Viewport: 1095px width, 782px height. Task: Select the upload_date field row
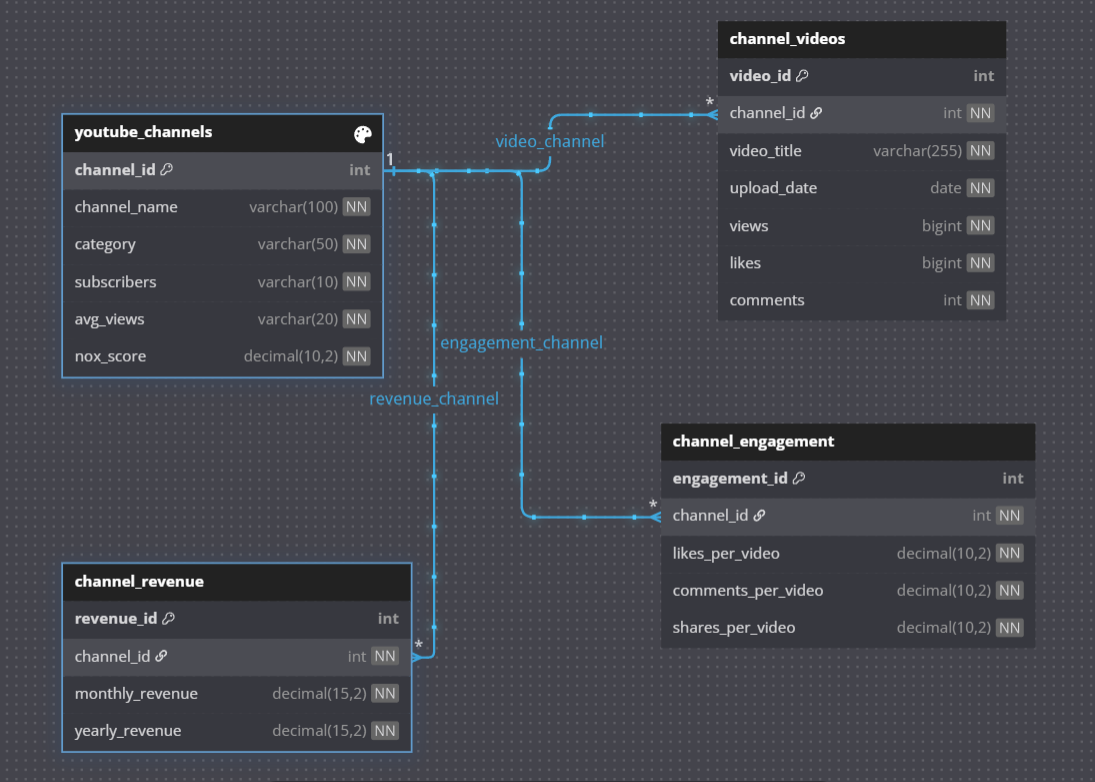tap(862, 189)
